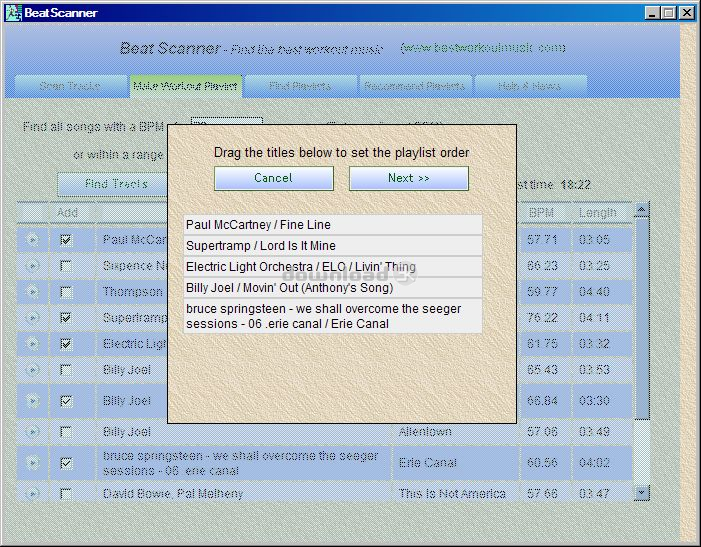Open the Make Workout Playlist tab

(x=185, y=86)
